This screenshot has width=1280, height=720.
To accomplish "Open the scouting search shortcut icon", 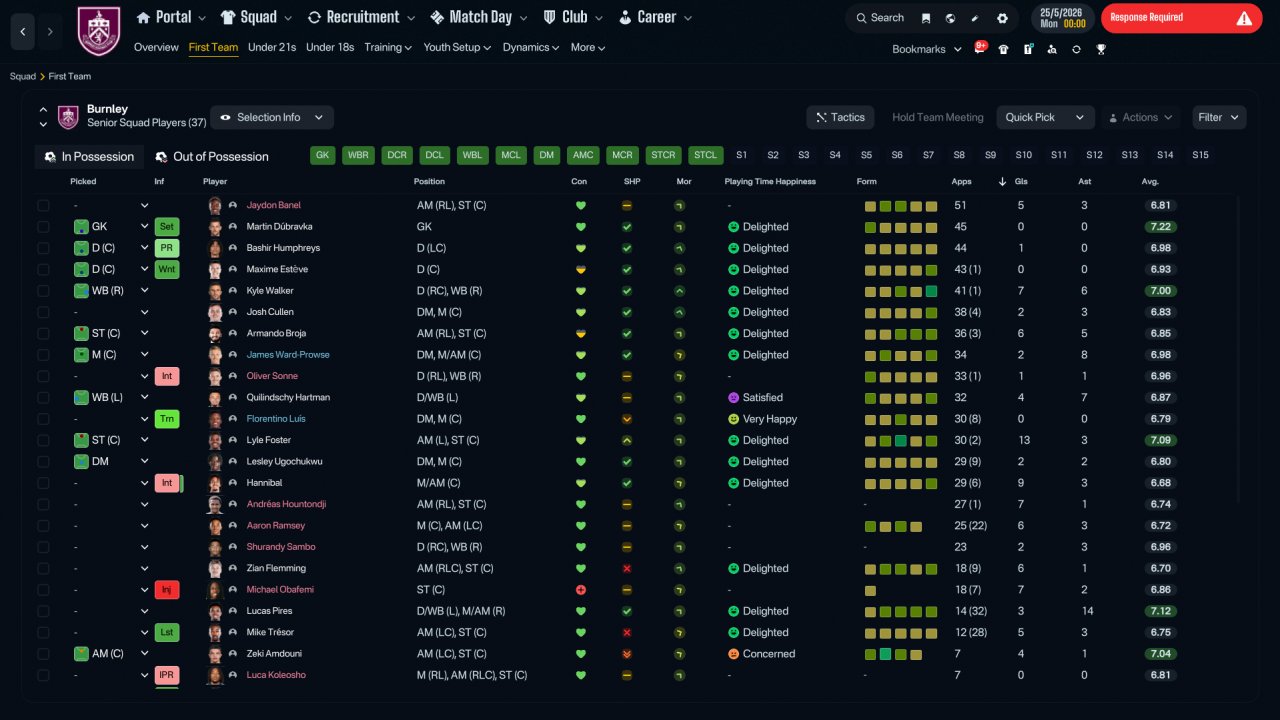I will [x=1052, y=49].
